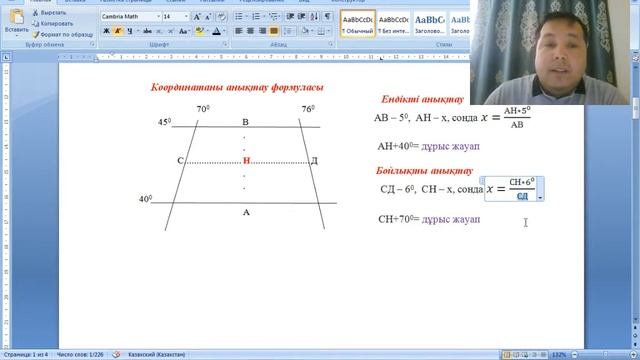Apply the font color (A) swatch

(x=216, y=31)
